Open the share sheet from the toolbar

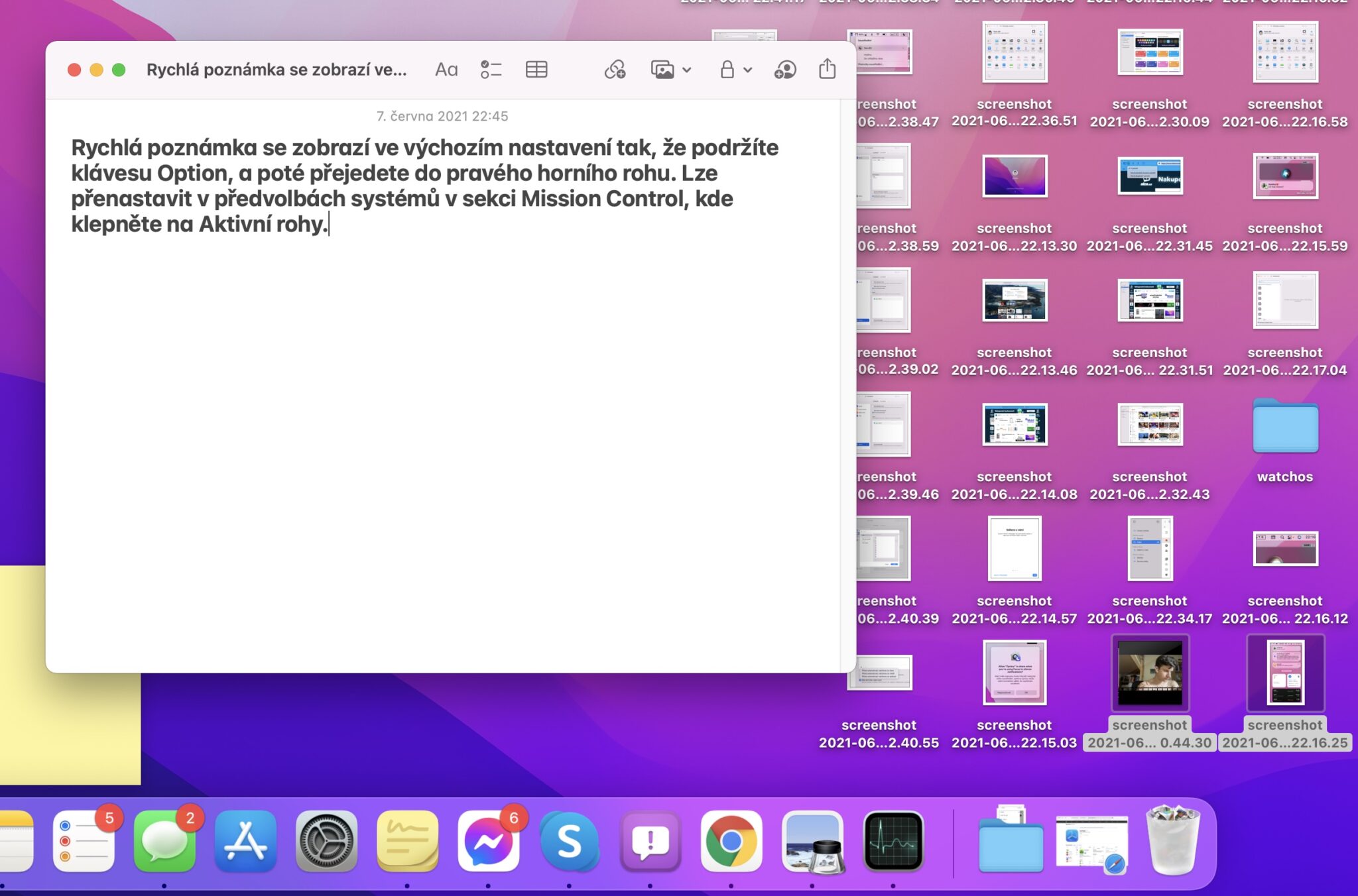coord(826,69)
